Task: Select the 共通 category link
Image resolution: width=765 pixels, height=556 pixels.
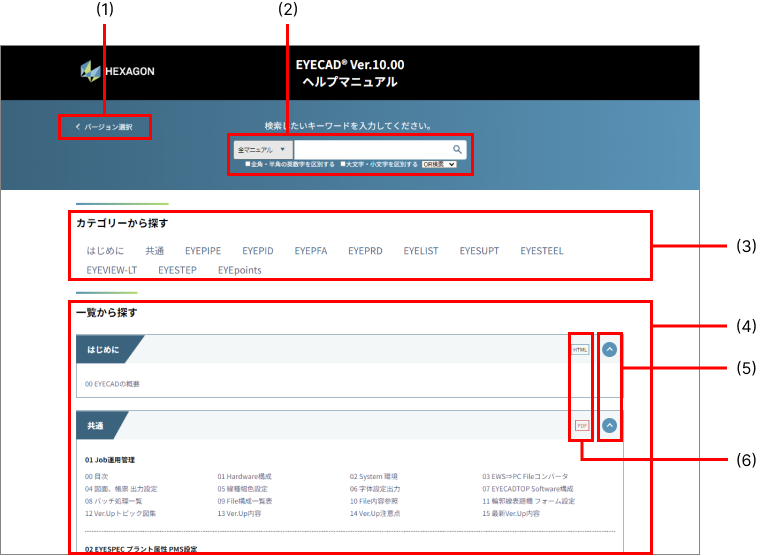Action: 155,251
